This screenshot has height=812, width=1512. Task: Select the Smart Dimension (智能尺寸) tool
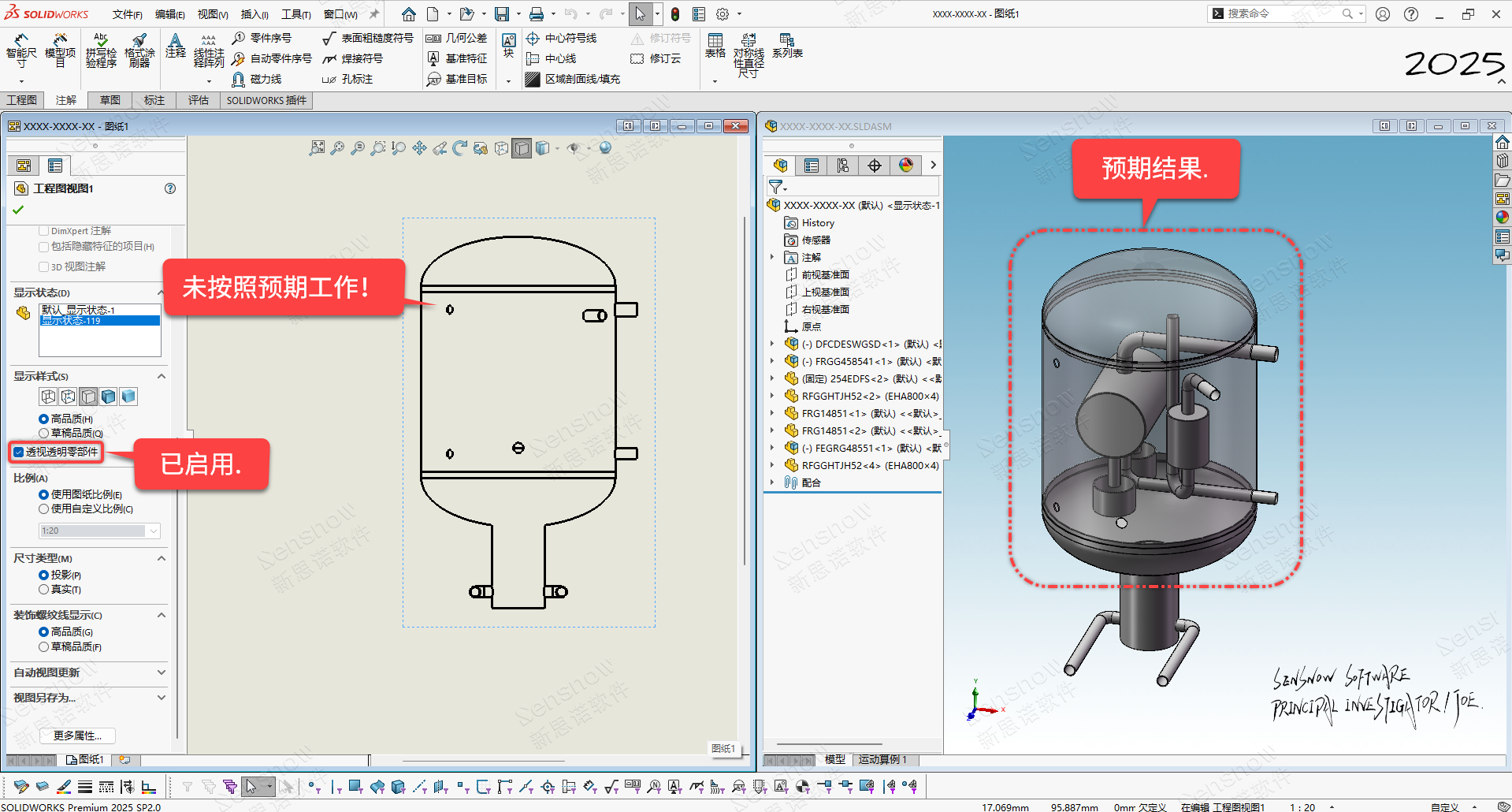coord(21,52)
